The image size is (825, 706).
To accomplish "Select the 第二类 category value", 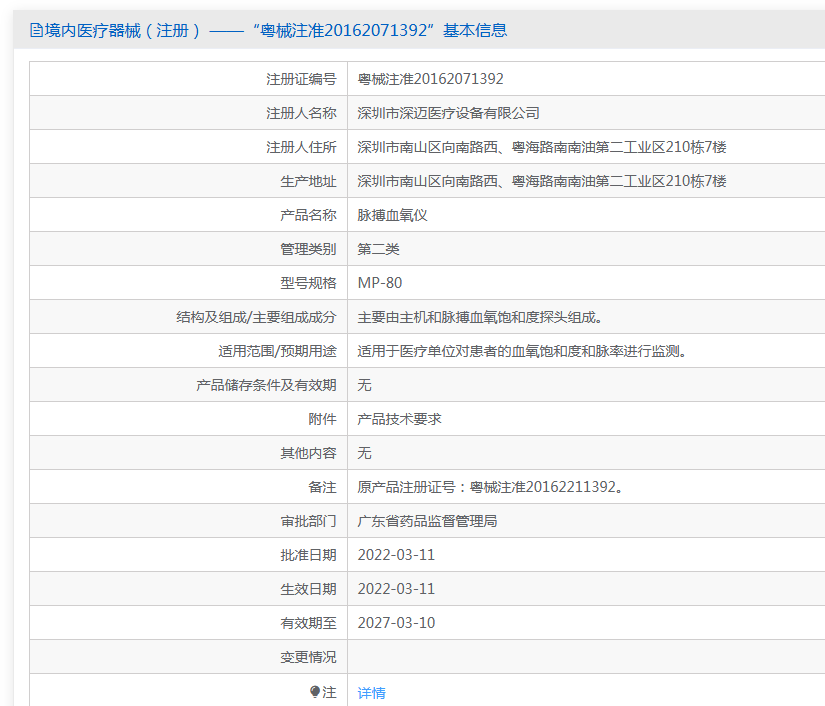I will pyautogui.click(x=378, y=249).
